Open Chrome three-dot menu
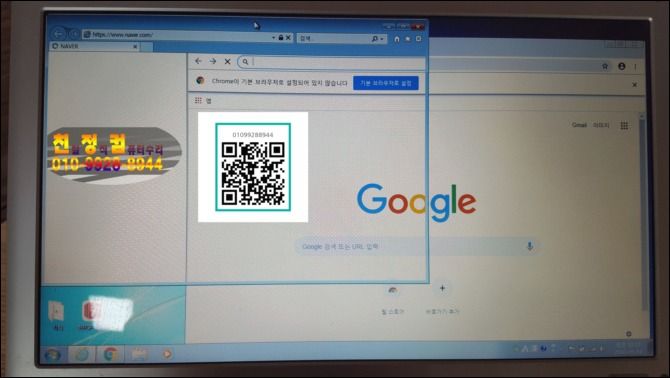This screenshot has height=378, width=670. click(x=636, y=67)
